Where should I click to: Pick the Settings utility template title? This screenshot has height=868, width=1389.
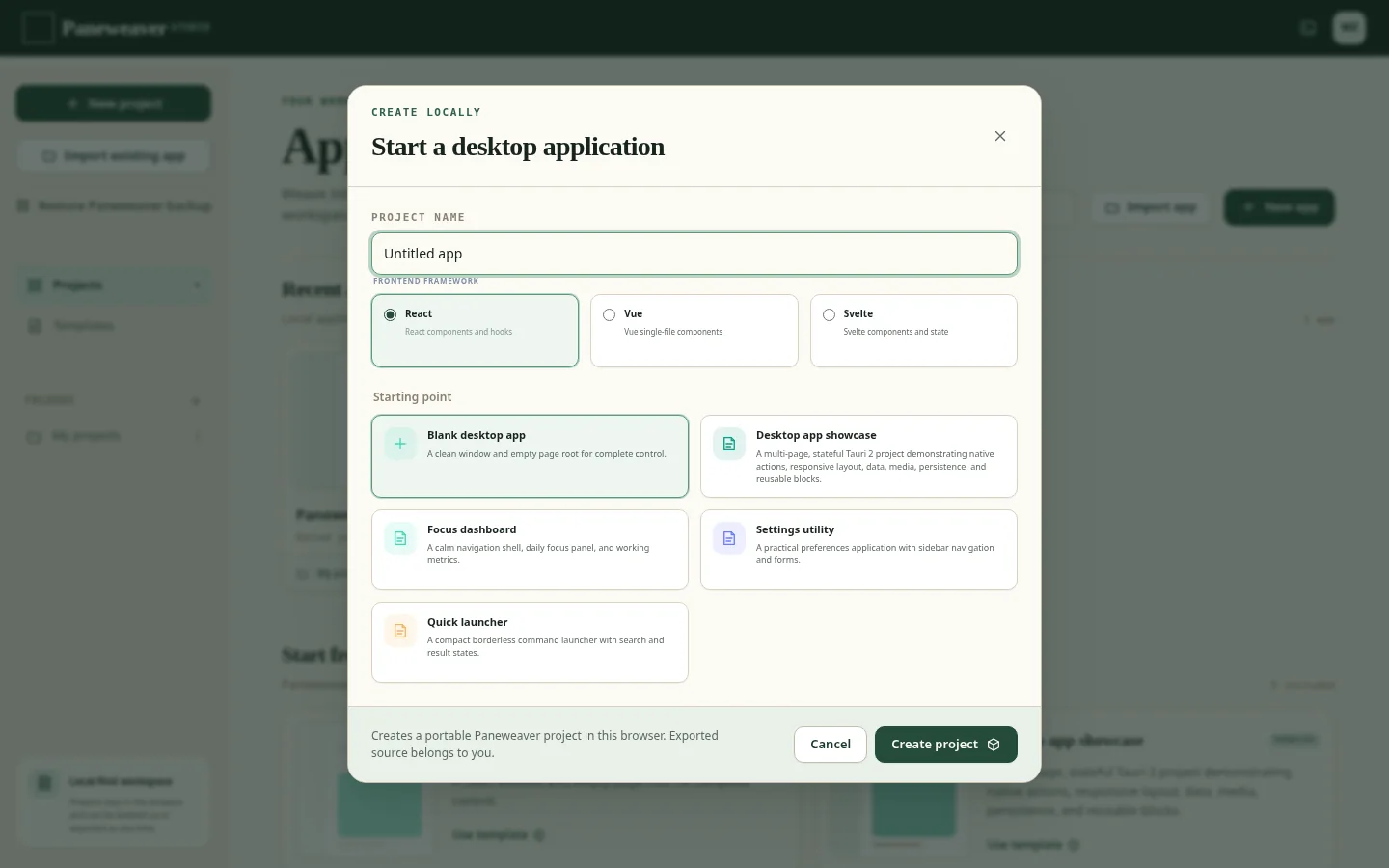795,529
